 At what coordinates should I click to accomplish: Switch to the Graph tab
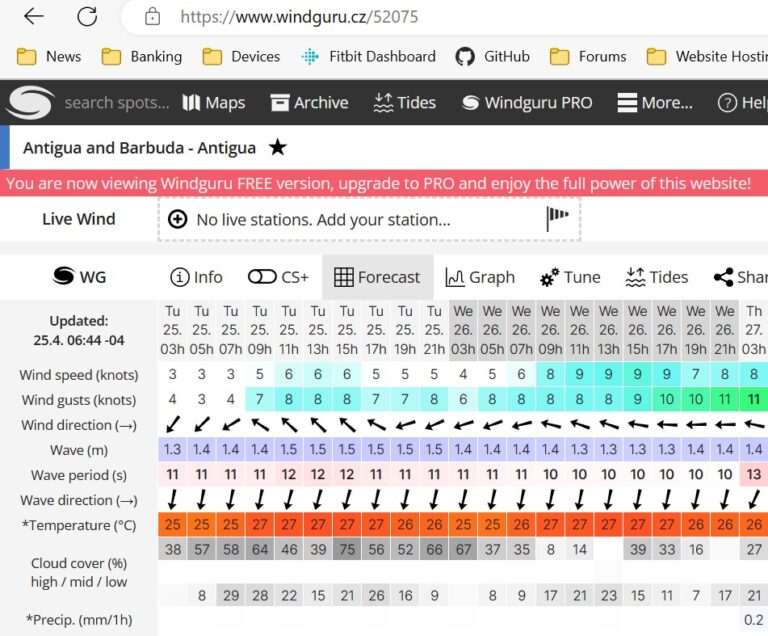[480, 277]
